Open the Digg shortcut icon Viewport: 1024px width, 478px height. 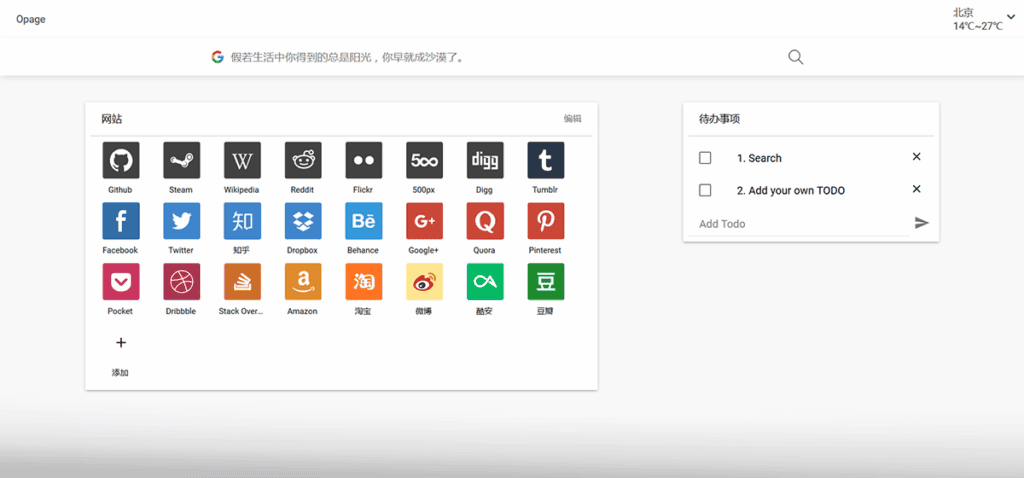(x=485, y=160)
